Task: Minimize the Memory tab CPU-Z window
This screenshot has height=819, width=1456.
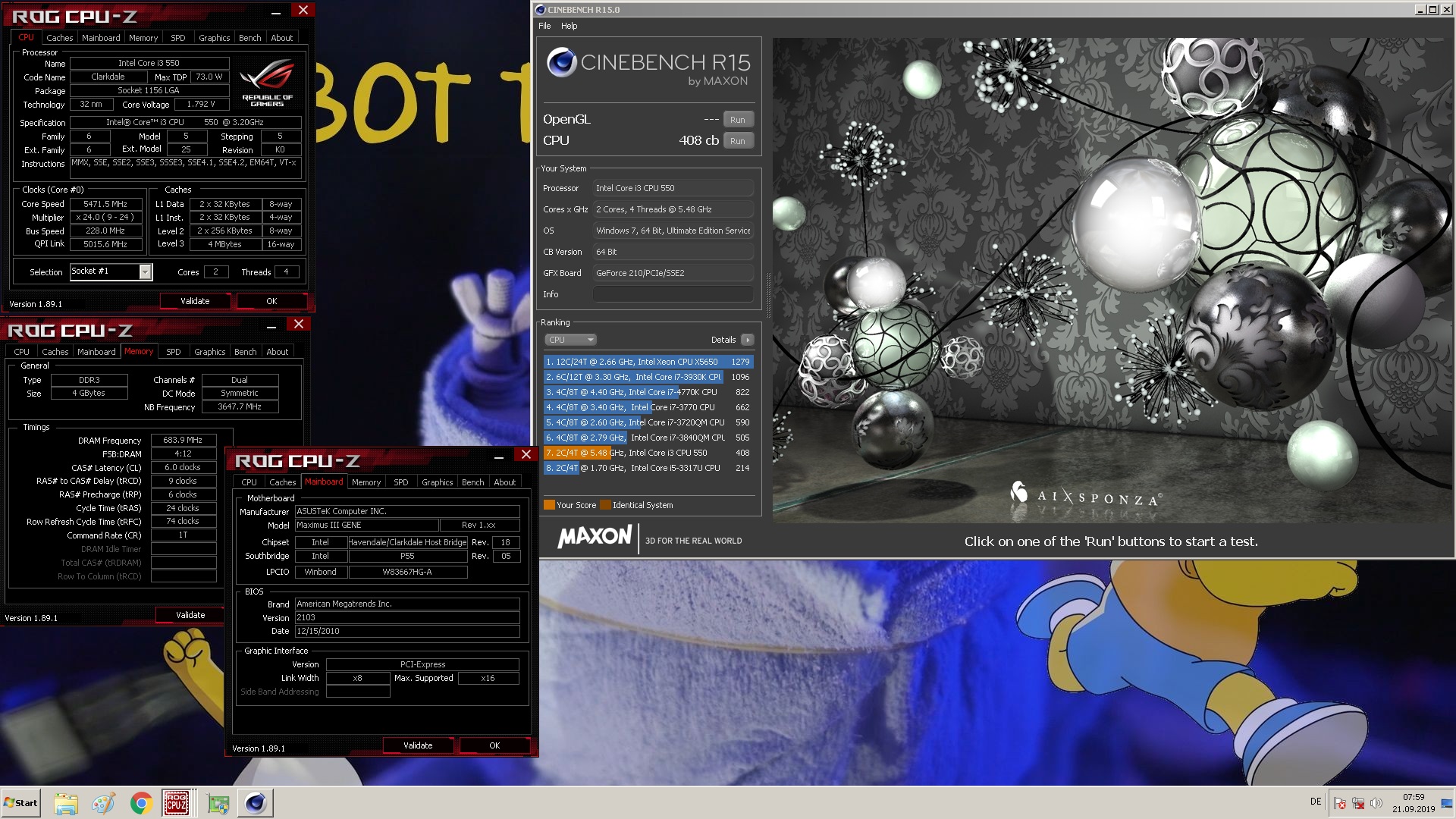Action: 271,326
